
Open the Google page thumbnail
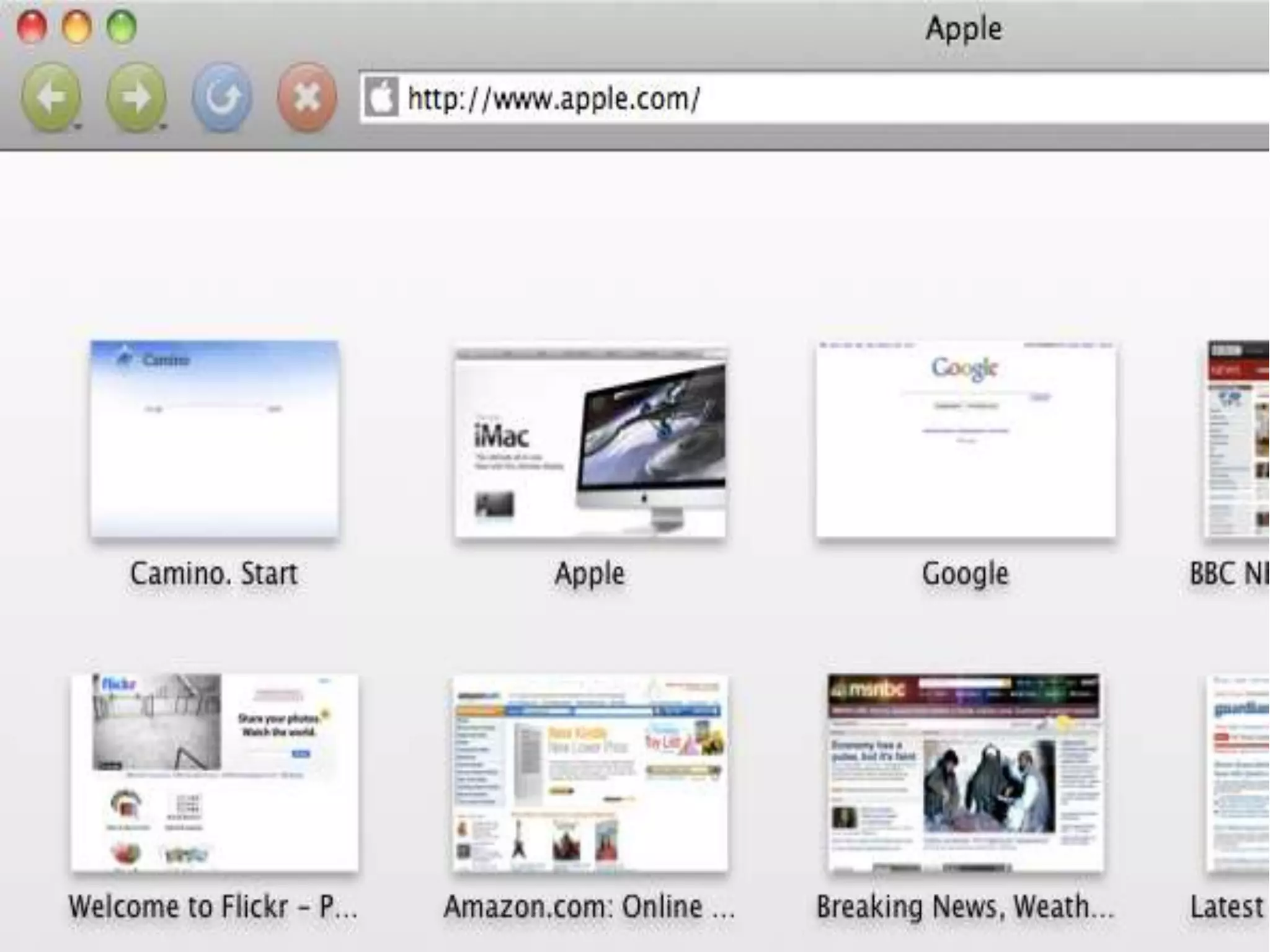(x=966, y=439)
